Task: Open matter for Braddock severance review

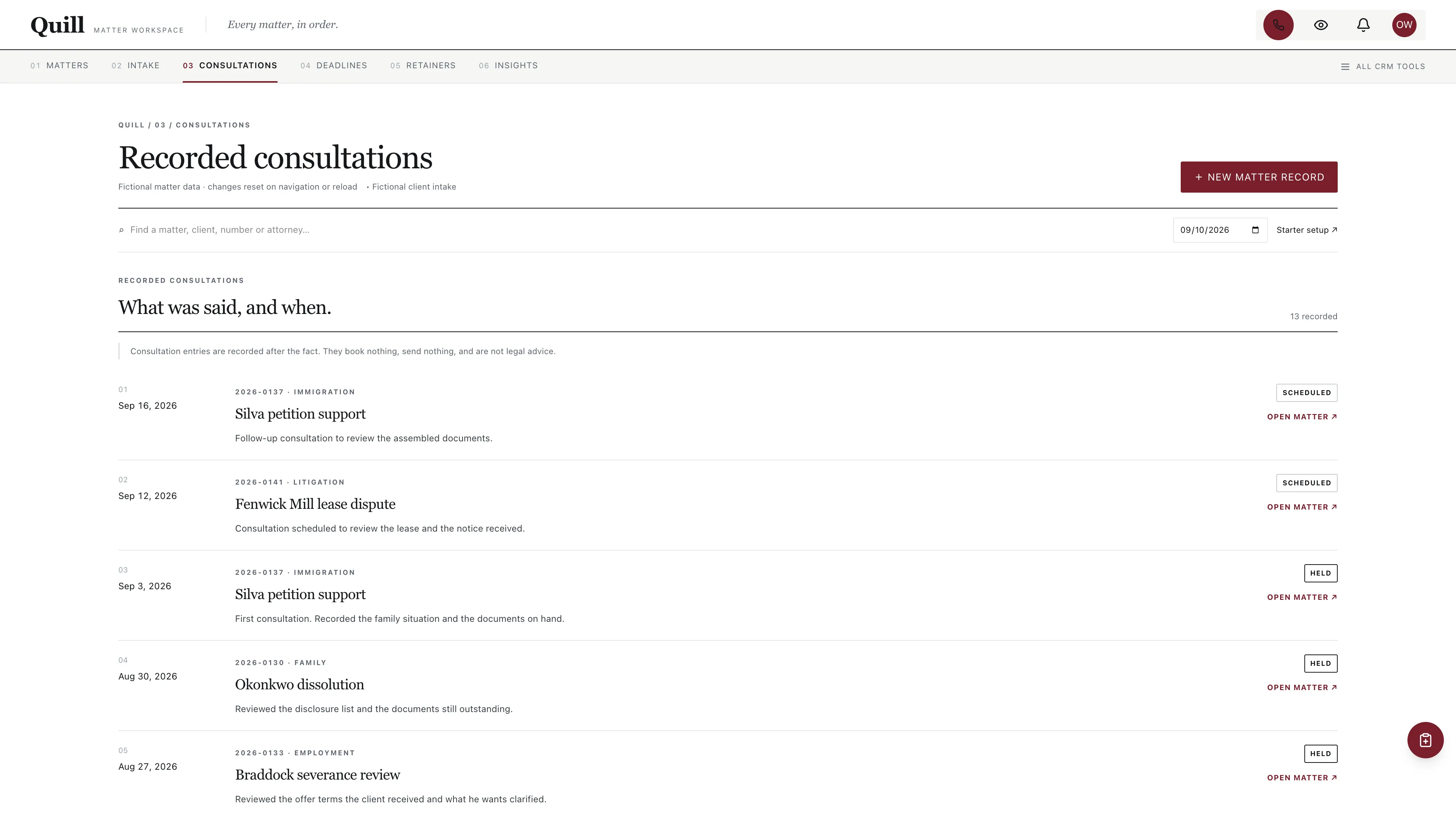Action: 1302,778
